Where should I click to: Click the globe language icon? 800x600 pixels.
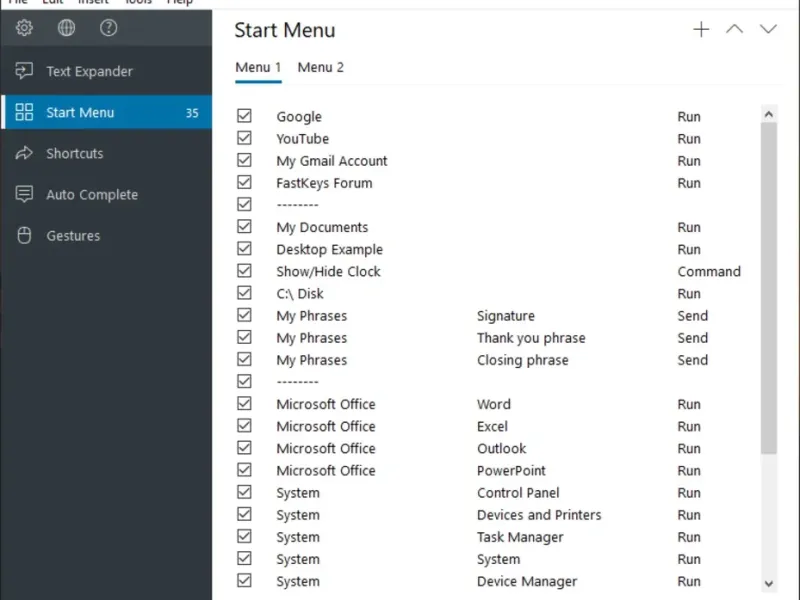(x=66, y=28)
